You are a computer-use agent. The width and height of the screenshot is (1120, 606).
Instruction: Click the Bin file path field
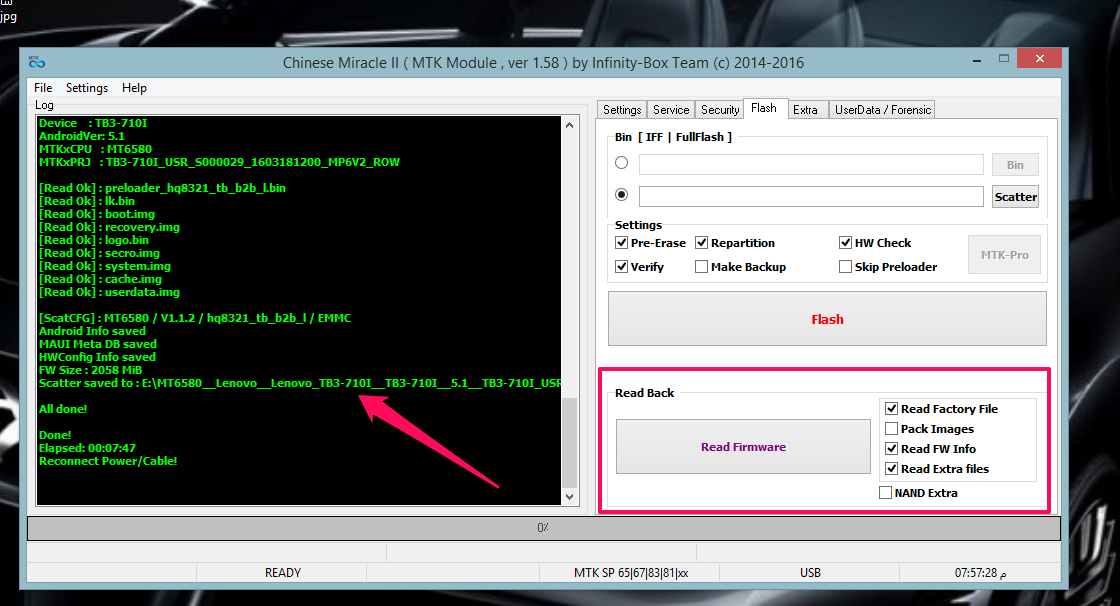(811, 164)
